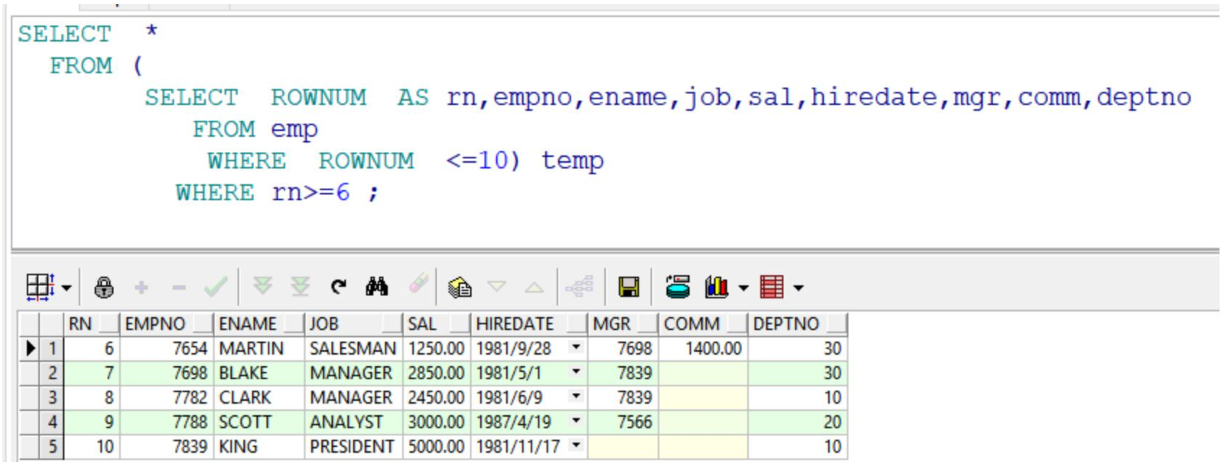Click the binoculars find icon
This screenshot has width=1224, height=462.
point(377,287)
